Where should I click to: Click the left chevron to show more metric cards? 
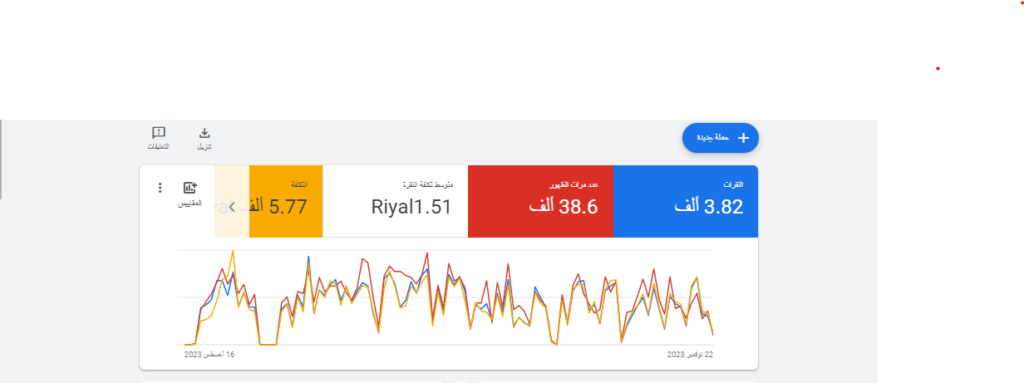232,207
